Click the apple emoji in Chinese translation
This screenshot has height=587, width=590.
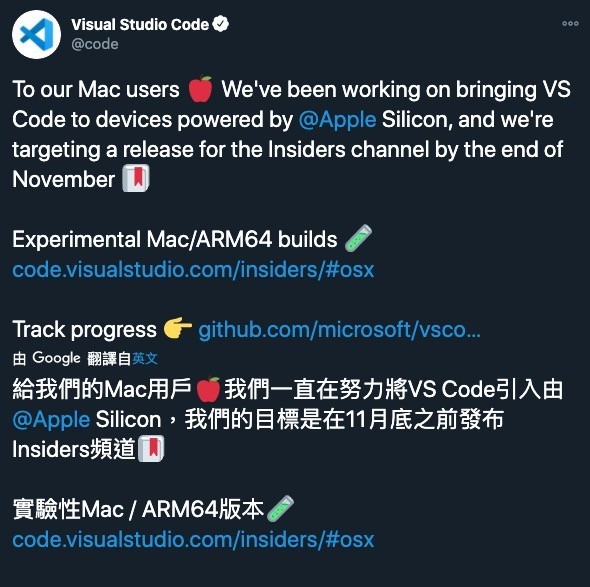click(x=208, y=389)
